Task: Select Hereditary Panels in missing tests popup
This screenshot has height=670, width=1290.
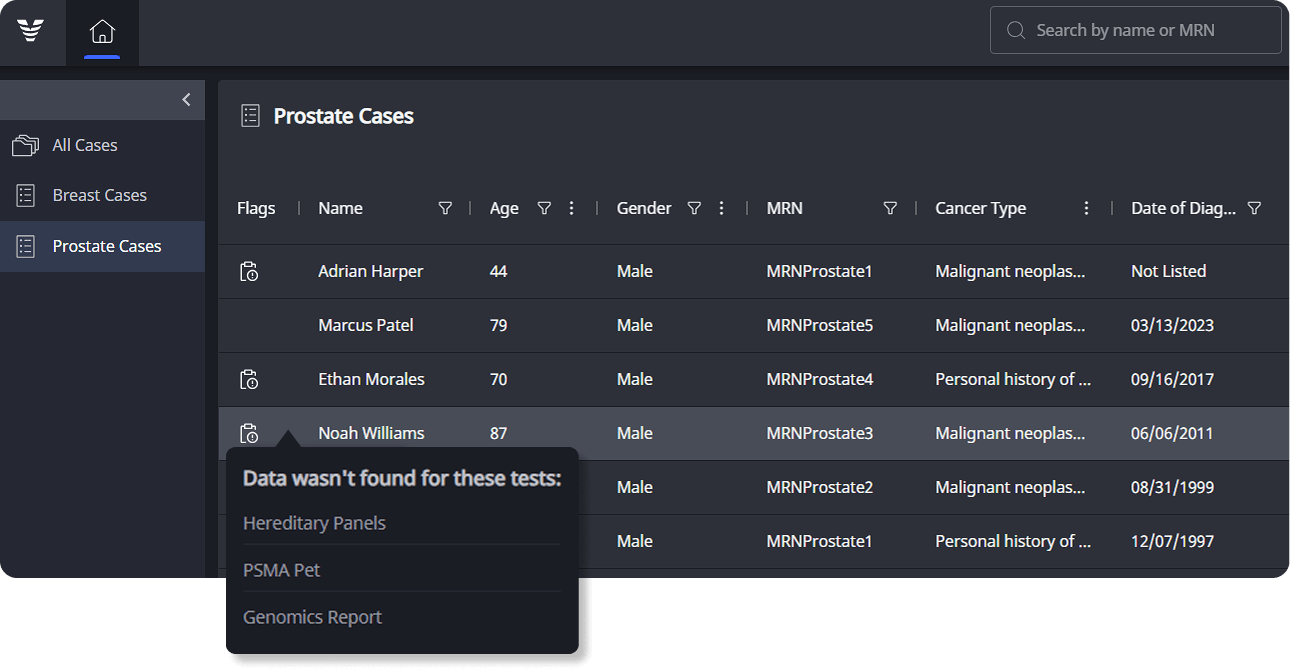Action: [314, 523]
